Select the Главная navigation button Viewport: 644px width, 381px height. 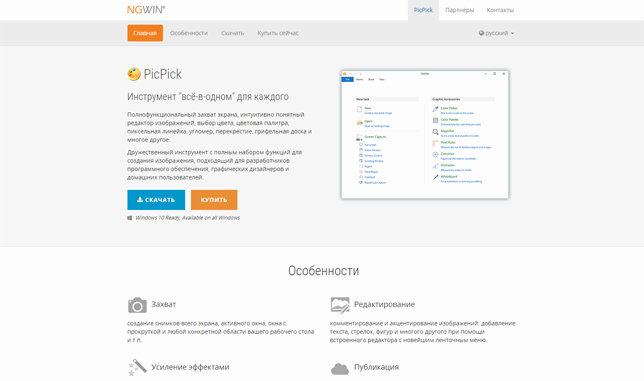click(145, 33)
